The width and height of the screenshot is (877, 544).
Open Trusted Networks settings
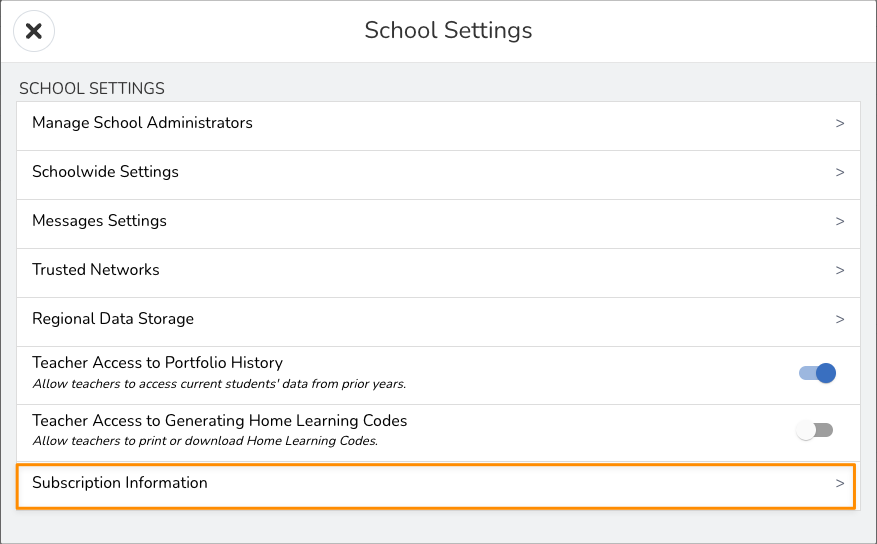pos(96,270)
